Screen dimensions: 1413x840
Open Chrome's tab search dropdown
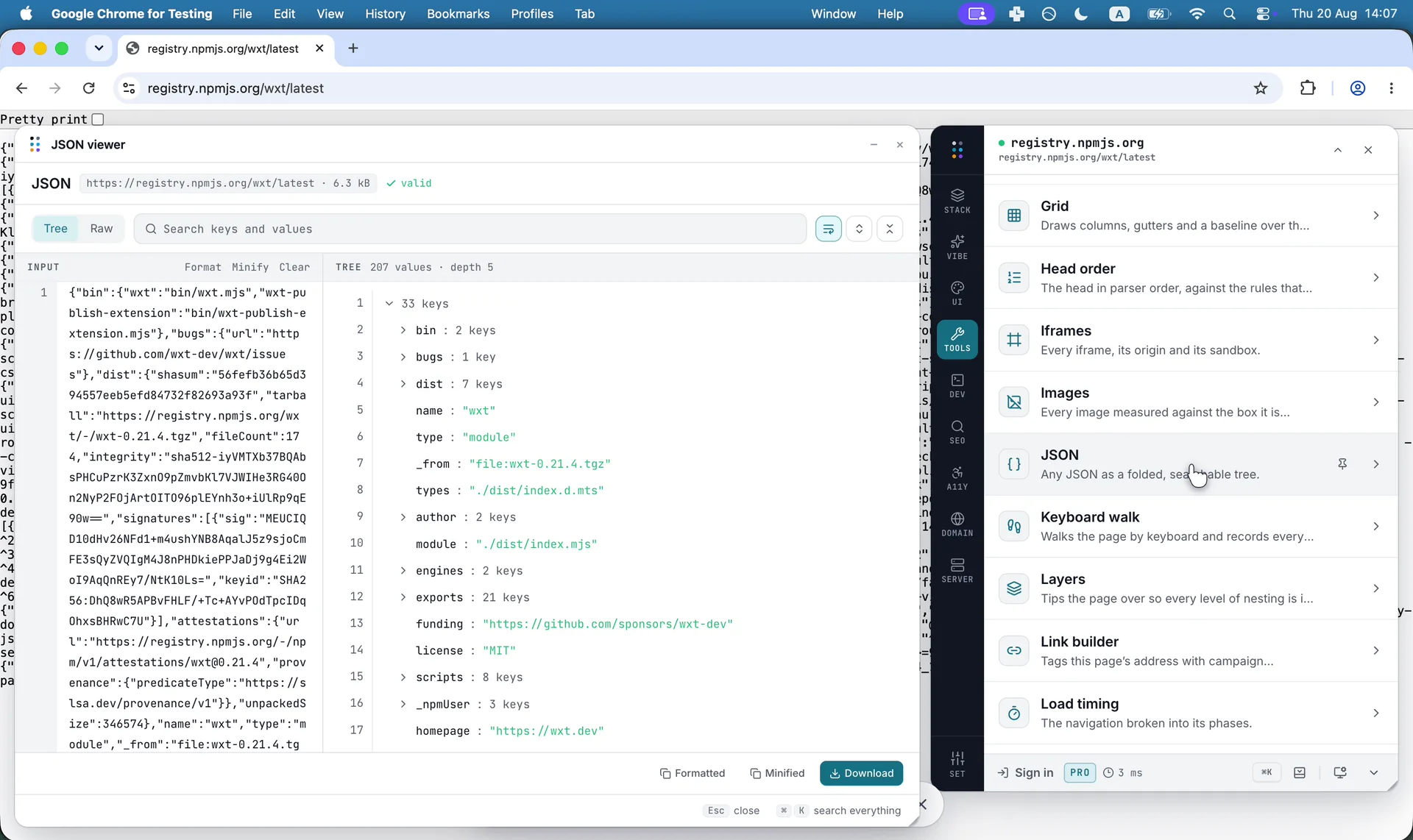click(99, 49)
